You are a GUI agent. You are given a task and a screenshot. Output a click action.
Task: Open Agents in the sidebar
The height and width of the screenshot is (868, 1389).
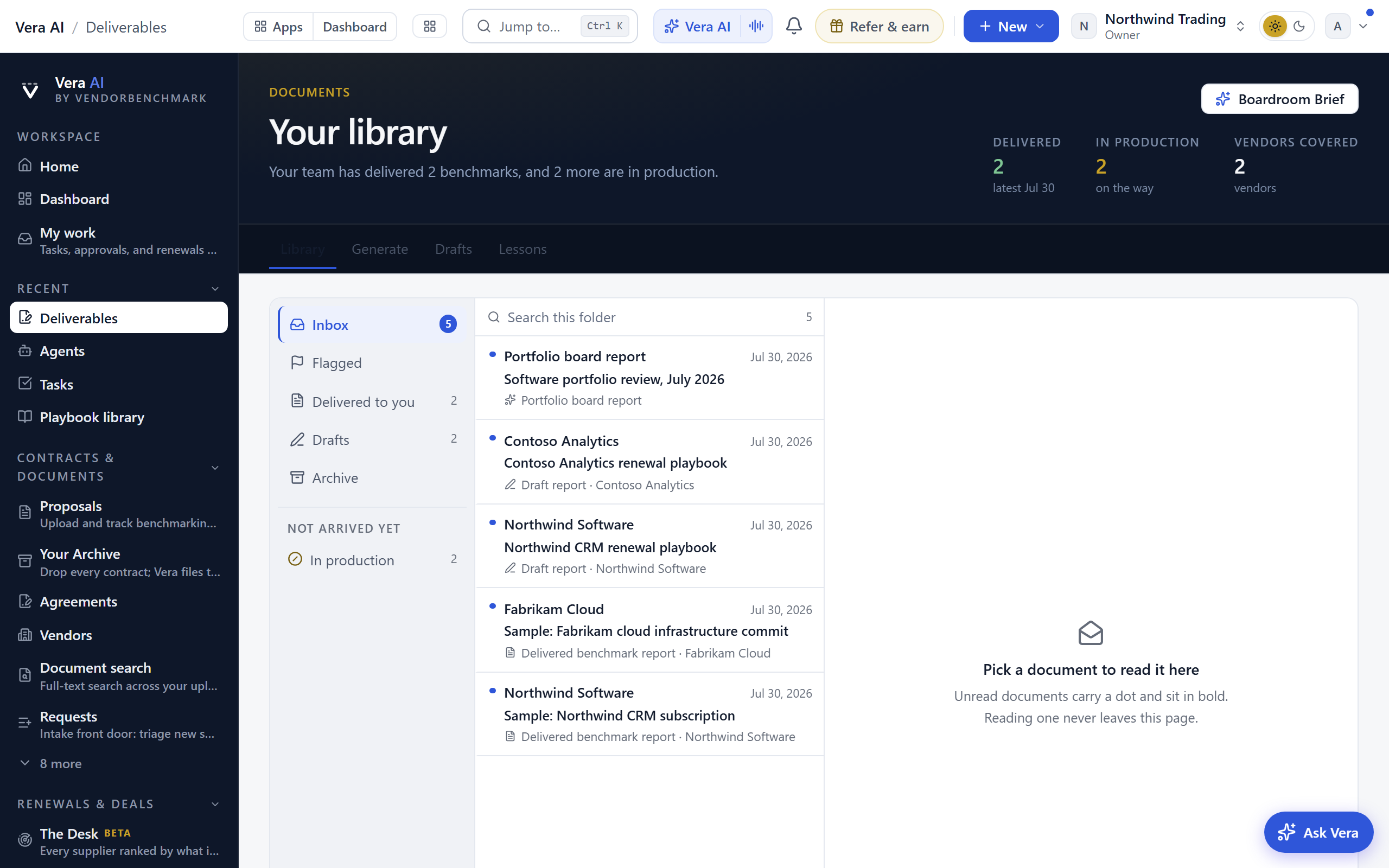point(119,351)
